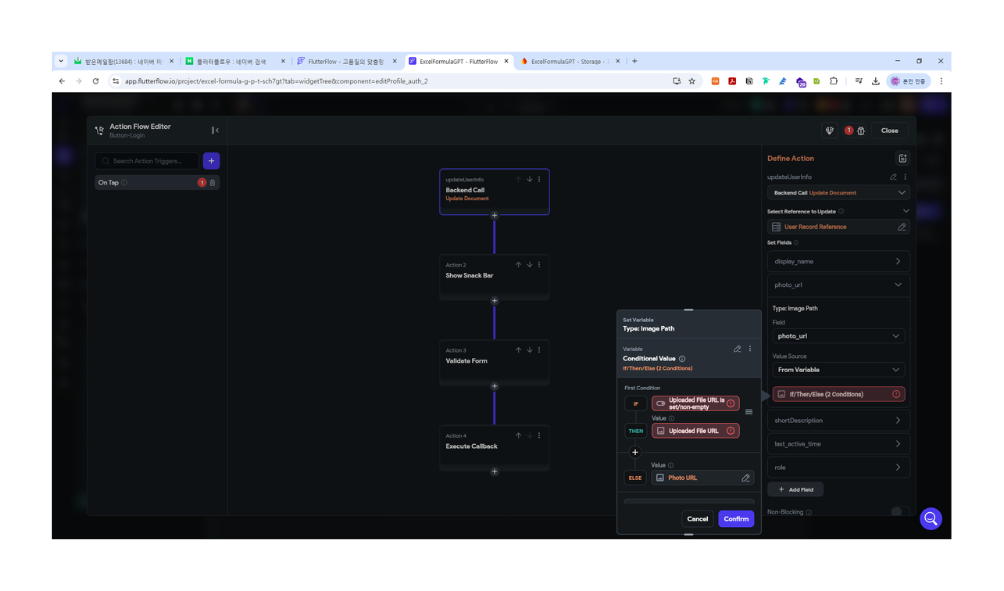Viewport: 1004px width, 591px height.
Task: Open the browser Extensions puzzle icon
Action: point(833,81)
